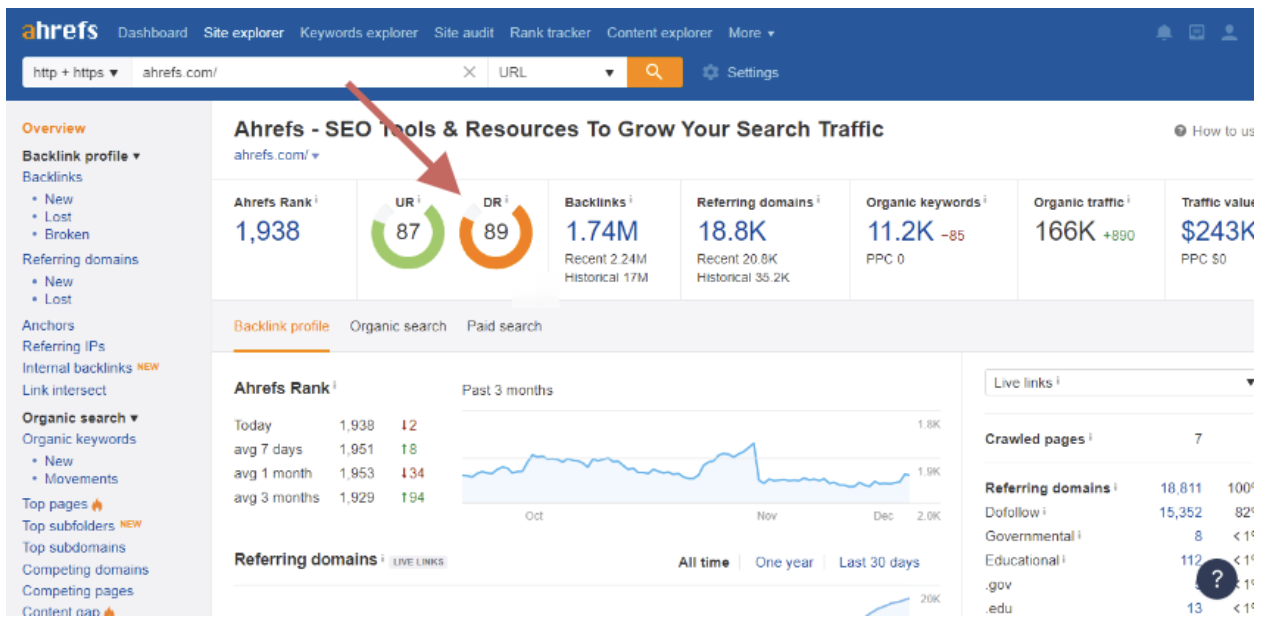Click the 18.8K referring domains count
The height and width of the screenshot is (631, 1280).
point(732,232)
